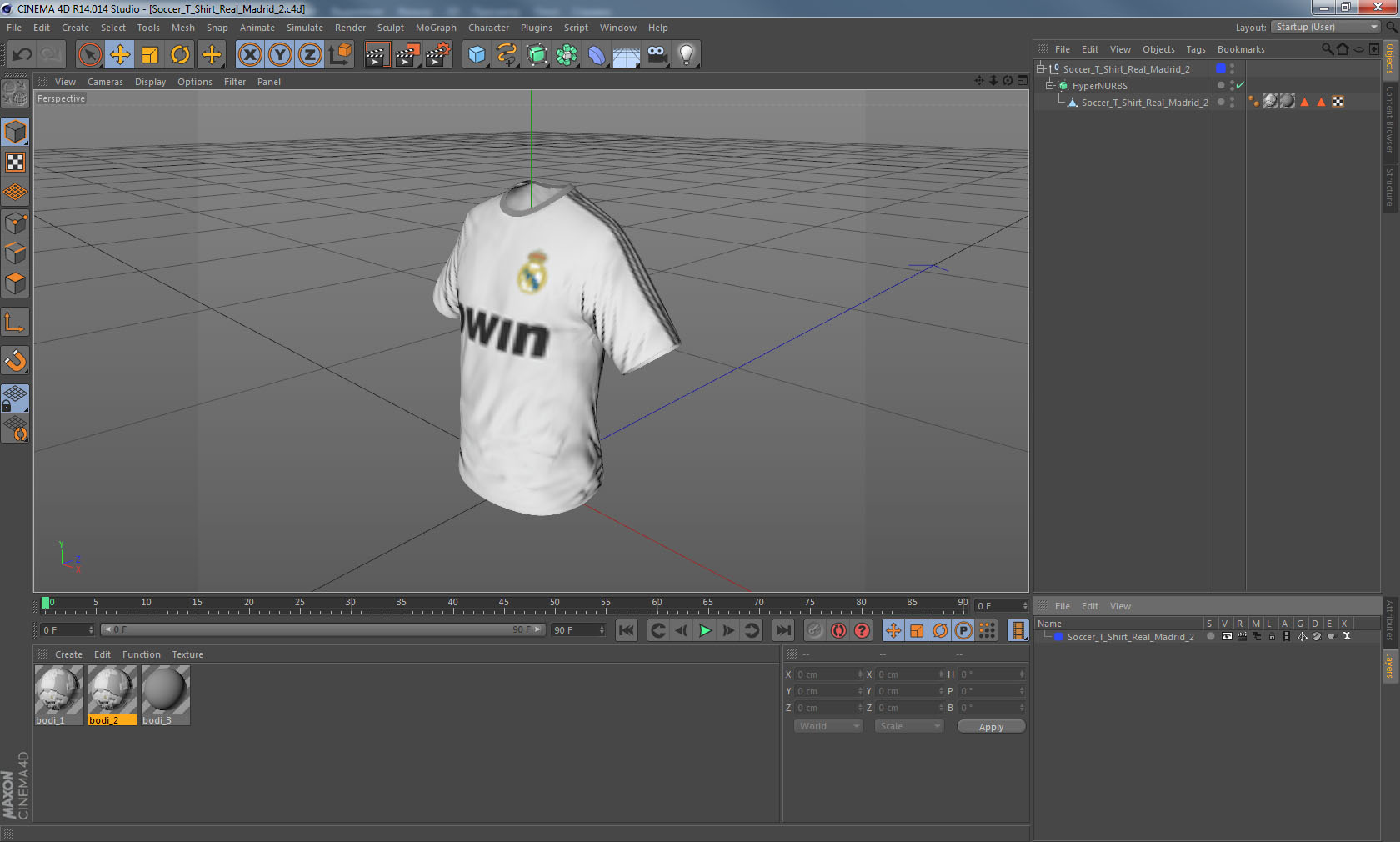This screenshot has height=842, width=1400.
Task: Open the Layout Startup dropdown
Action: [1327, 27]
